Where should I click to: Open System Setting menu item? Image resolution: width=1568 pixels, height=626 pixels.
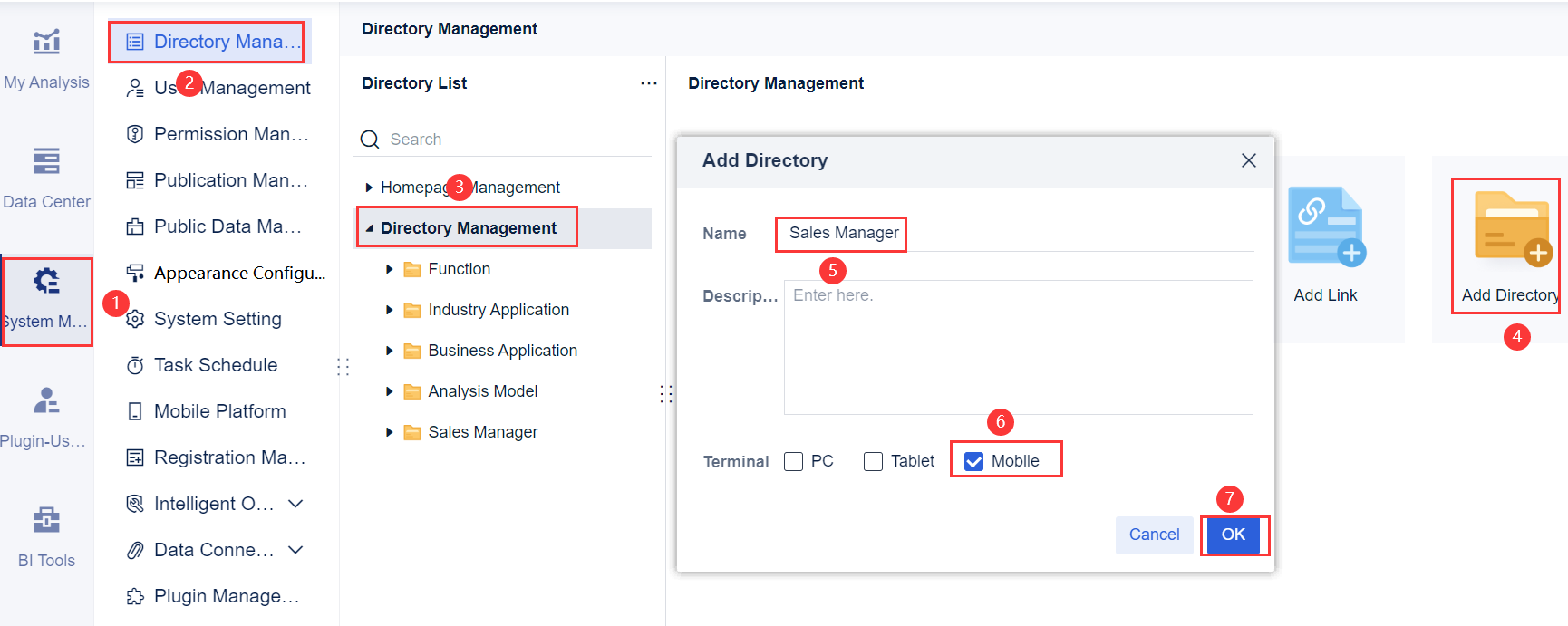click(218, 319)
